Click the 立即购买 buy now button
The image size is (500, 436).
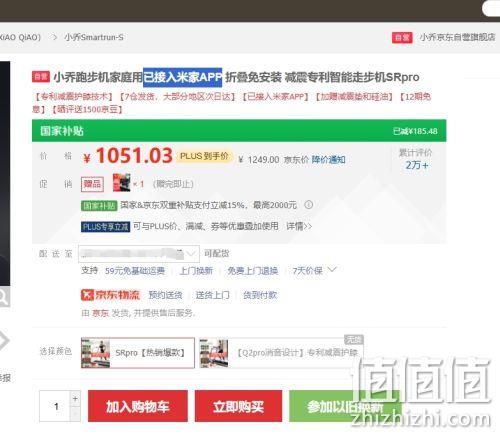238,406
